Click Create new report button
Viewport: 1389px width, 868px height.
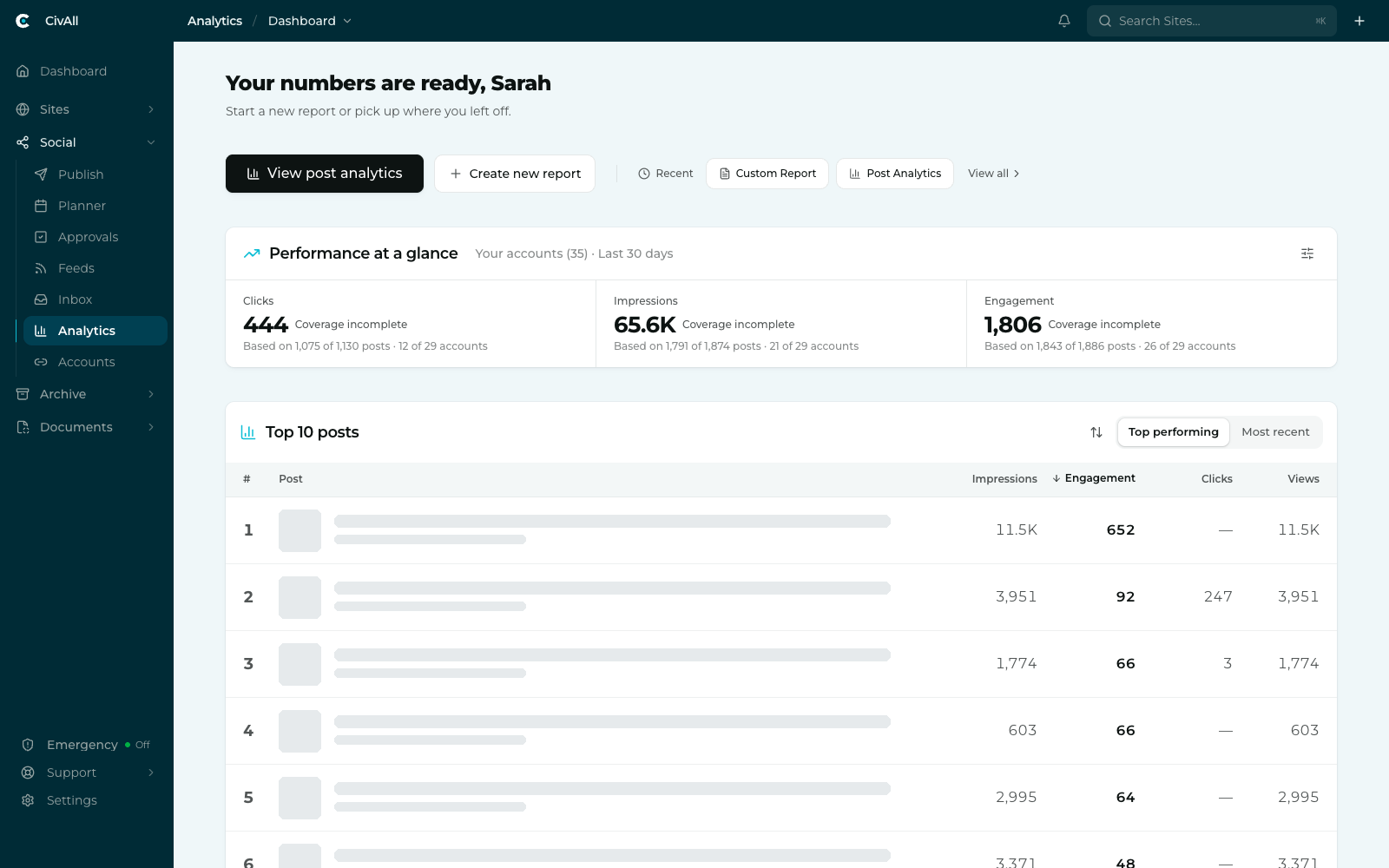coord(515,174)
